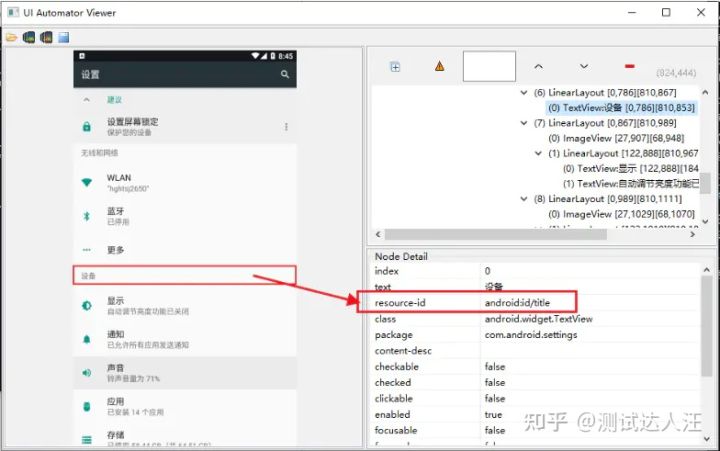Click the package value com.android.settings

pyautogui.click(x=531, y=335)
